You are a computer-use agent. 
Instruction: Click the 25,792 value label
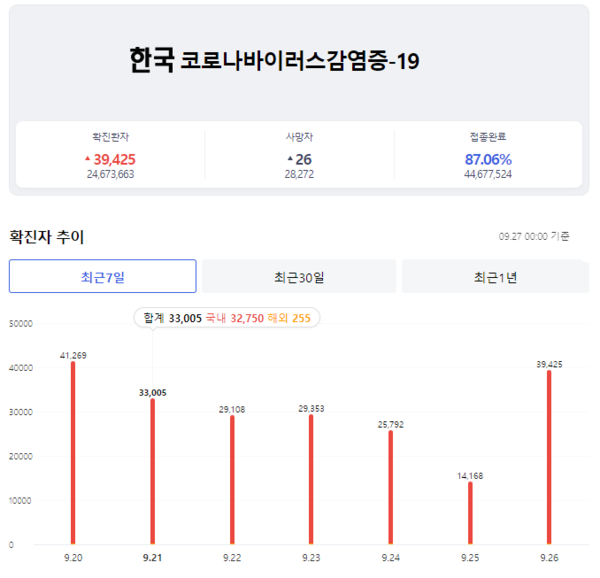coord(391,425)
